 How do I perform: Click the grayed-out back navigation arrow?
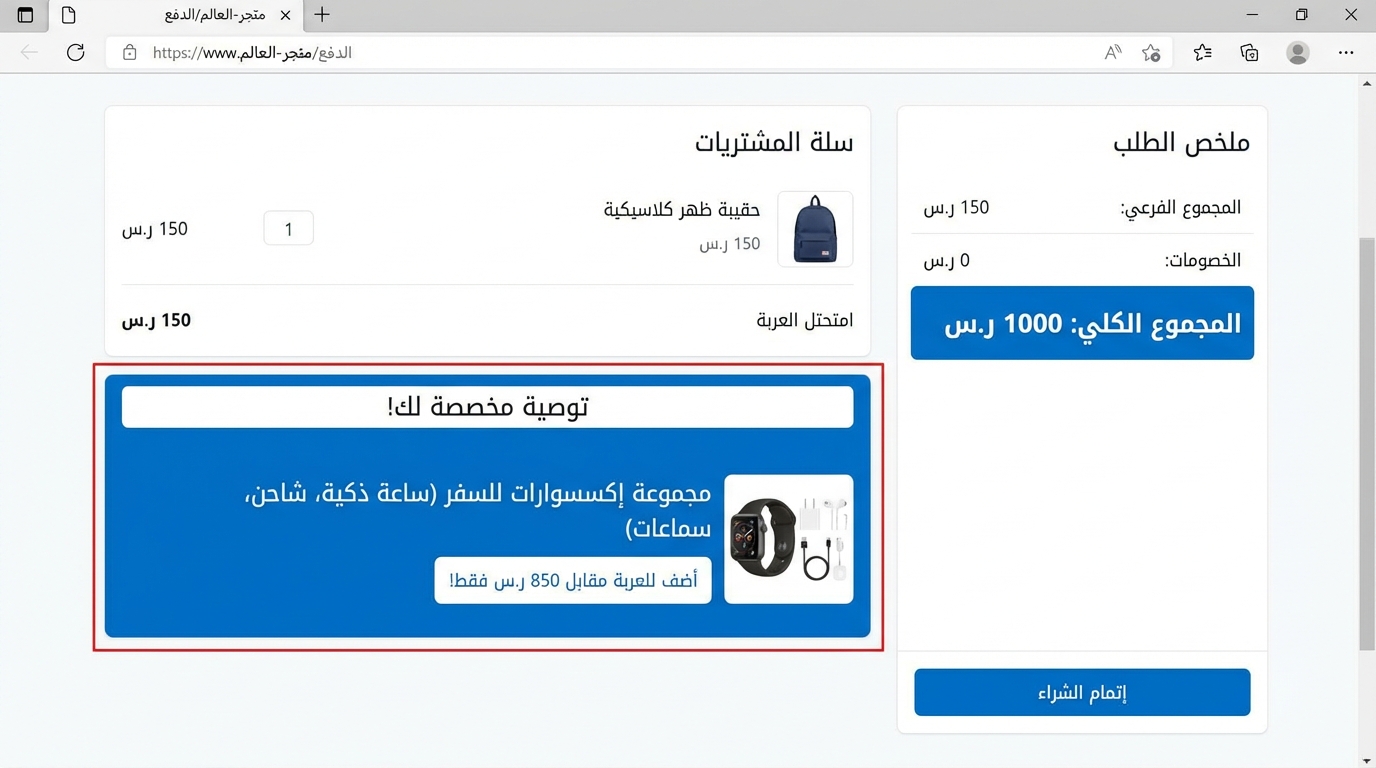29,53
